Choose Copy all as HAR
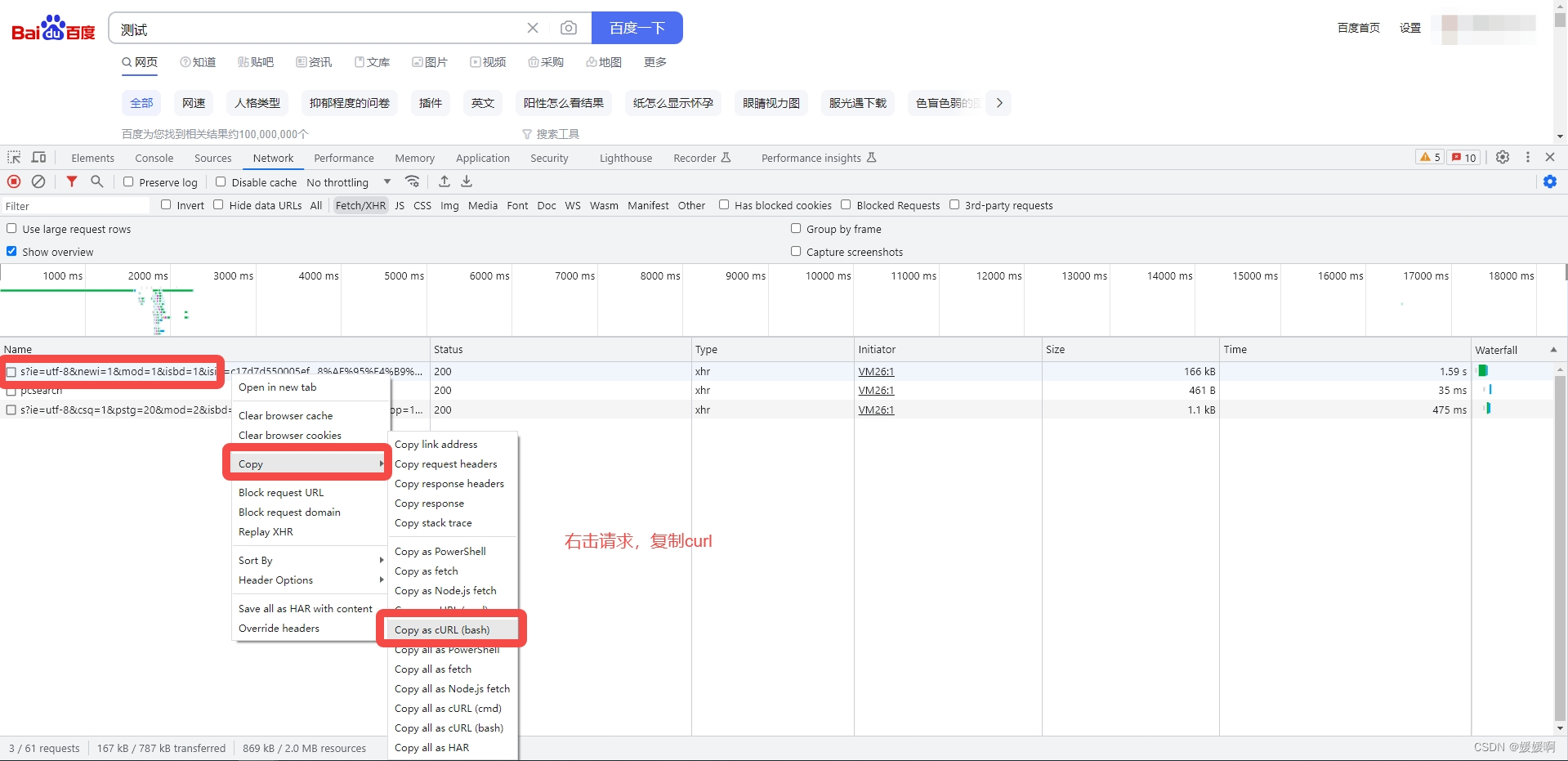The image size is (1568, 761). [x=451, y=747]
